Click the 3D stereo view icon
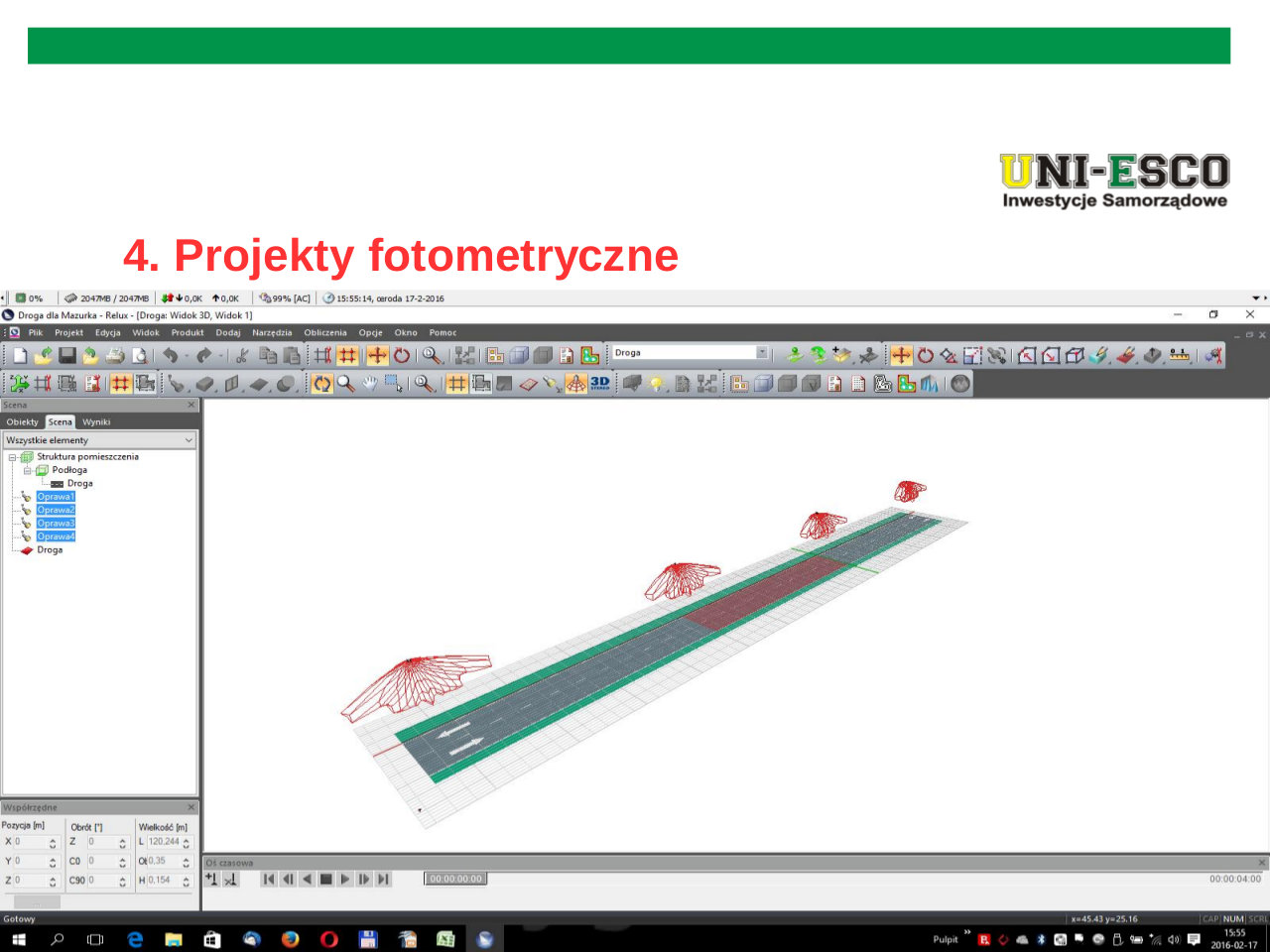This screenshot has width=1270, height=952. click(x=600, y=383)
